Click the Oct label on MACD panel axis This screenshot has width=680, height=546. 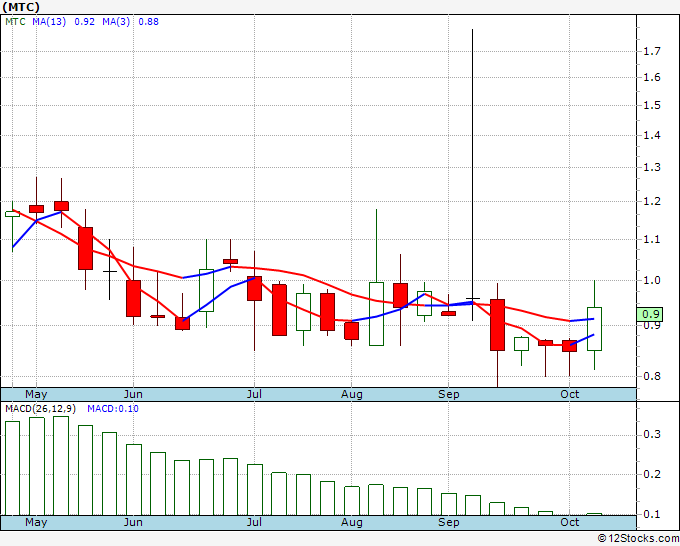pos(569,522)
